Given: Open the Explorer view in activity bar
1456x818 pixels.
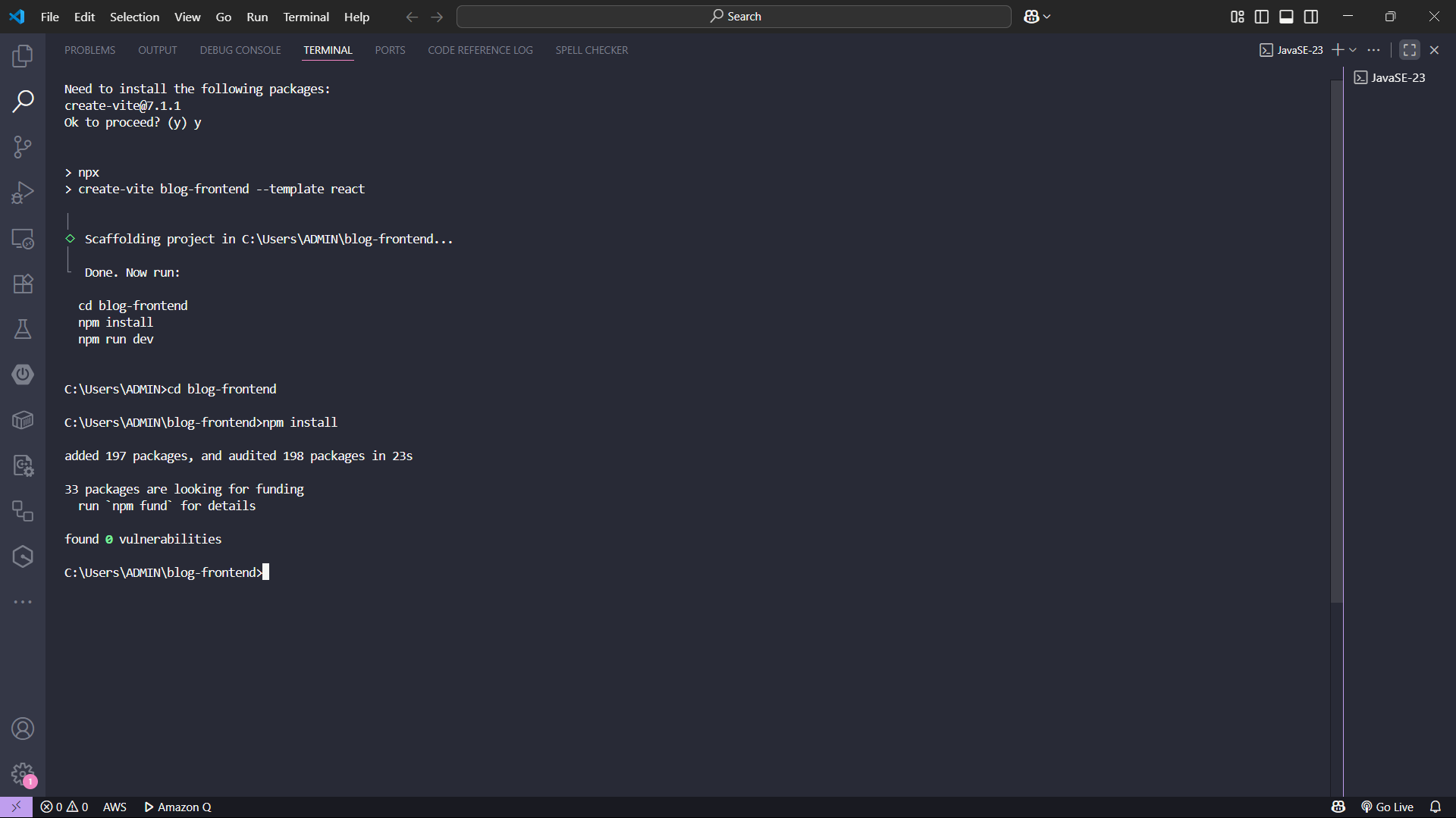Looking at the screenshot, I should click(x=23, y=55).
